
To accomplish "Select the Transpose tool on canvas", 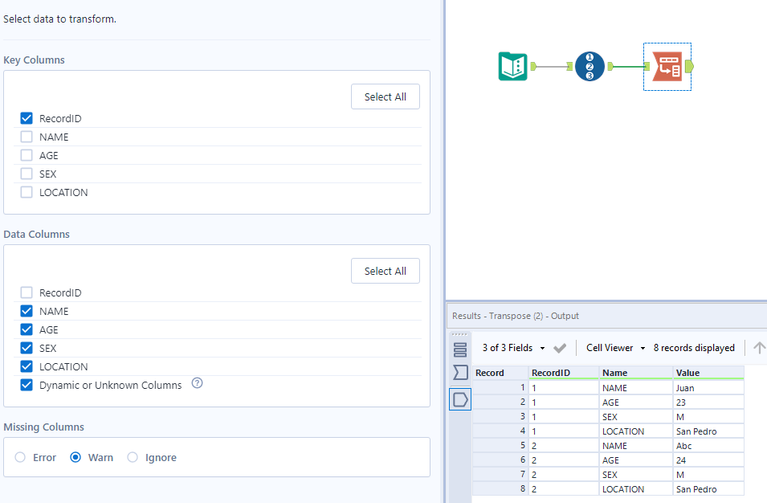I will 667,66.
